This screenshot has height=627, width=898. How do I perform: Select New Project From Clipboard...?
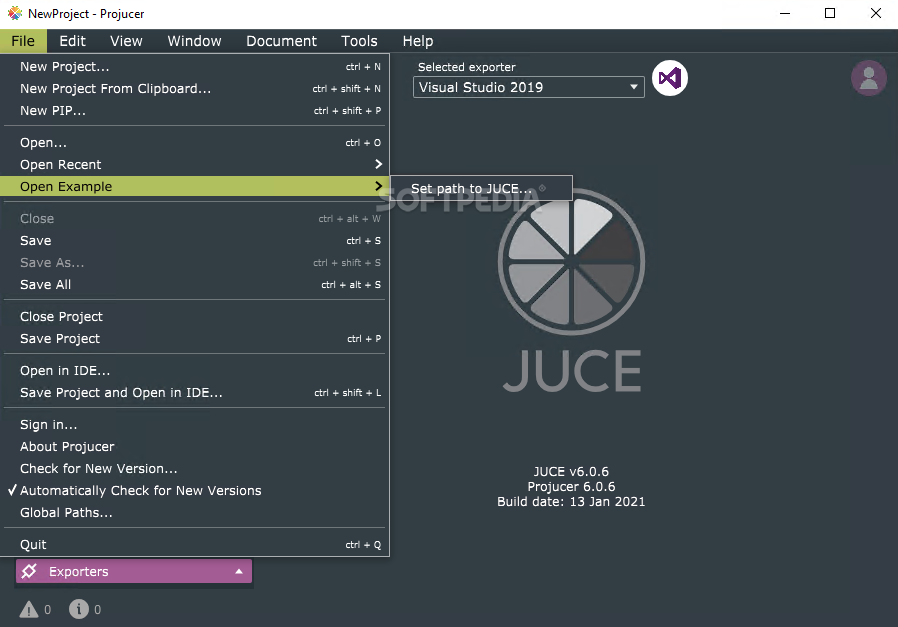[195, 89]
